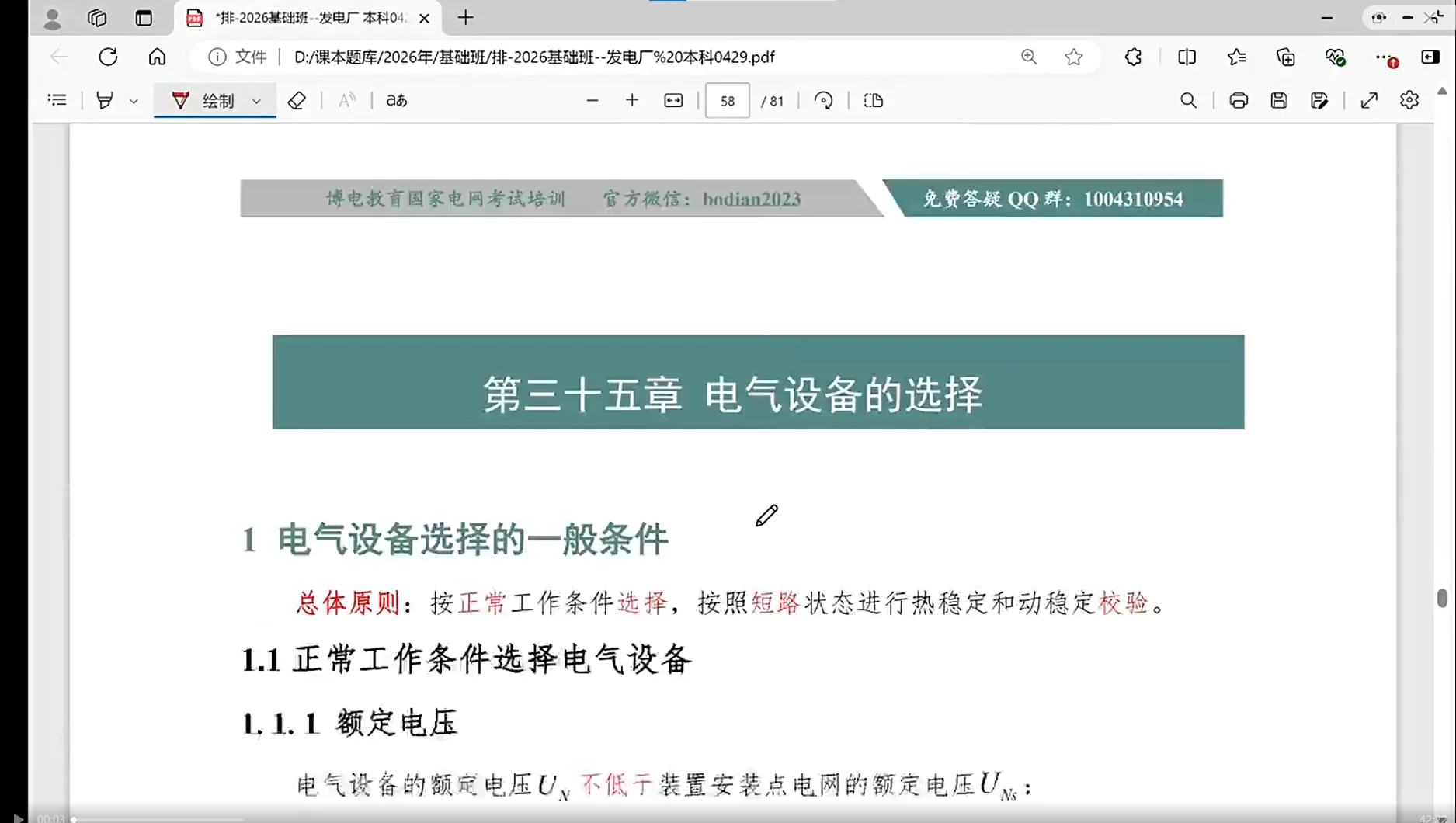Click the QQ群 1004310954 banner

pyautogui.click(x=1054, y=199)
